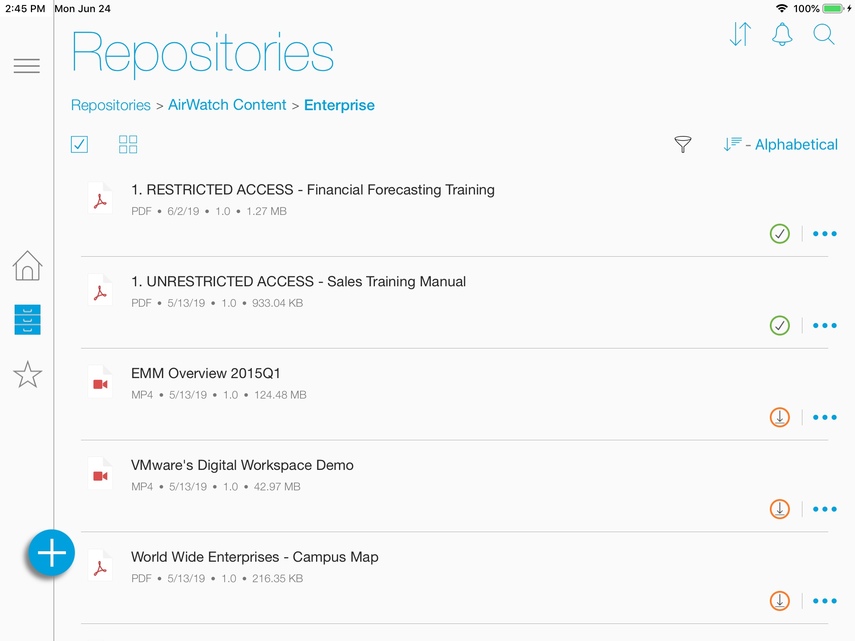Open the sync transfers arrows icon

[740, 35]
